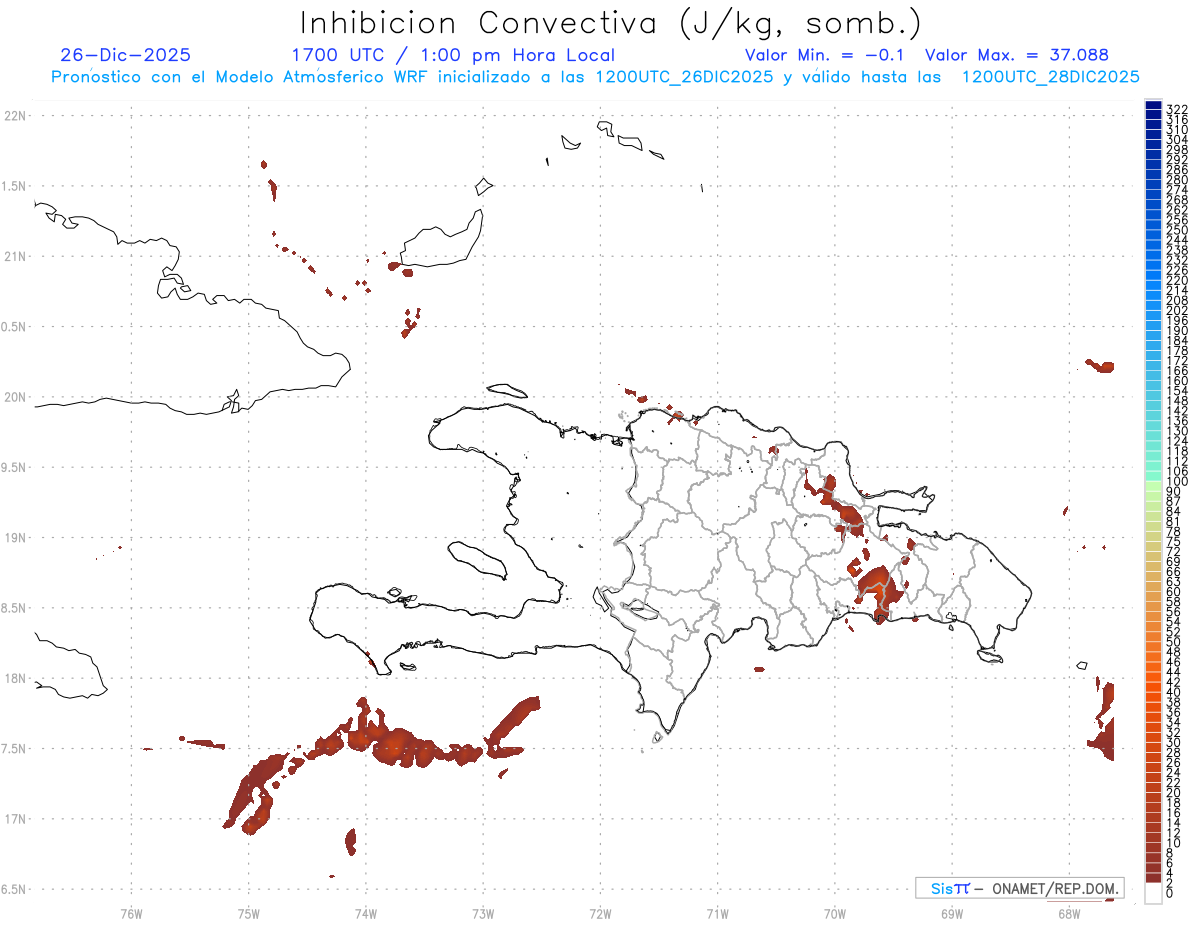Click the 75W longitude label
The image size is (1200, 927).
248,913
